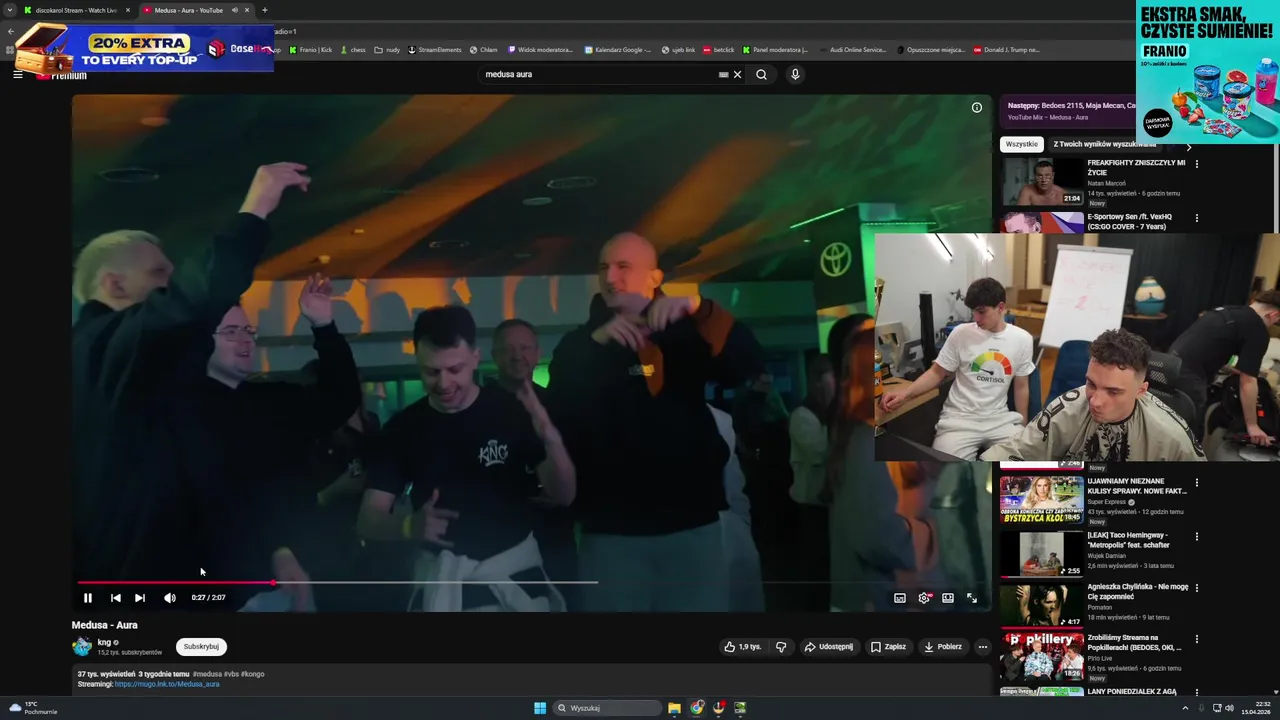The image size is (1280, 720).
Task: Open File Explorer from taskbar
Action: 674,708
